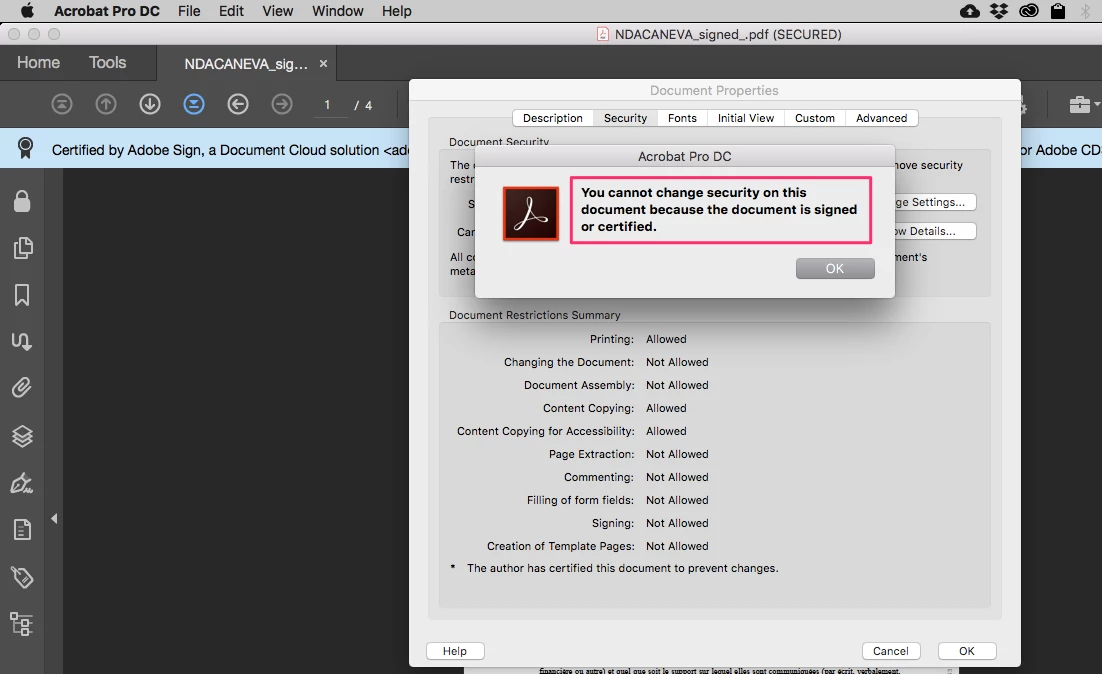This screenshot has height=674, width=1102.
Task: Click the Show Details button
Action: tap(935, 231)
